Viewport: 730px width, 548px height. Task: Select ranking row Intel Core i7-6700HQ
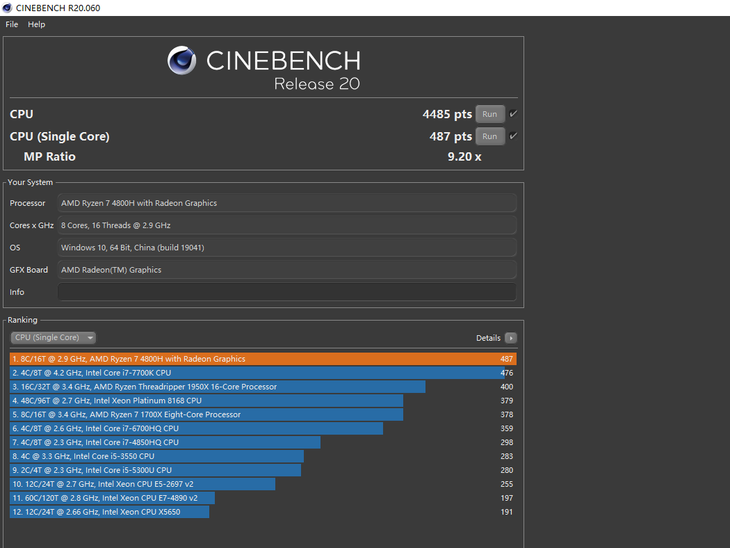263,429
